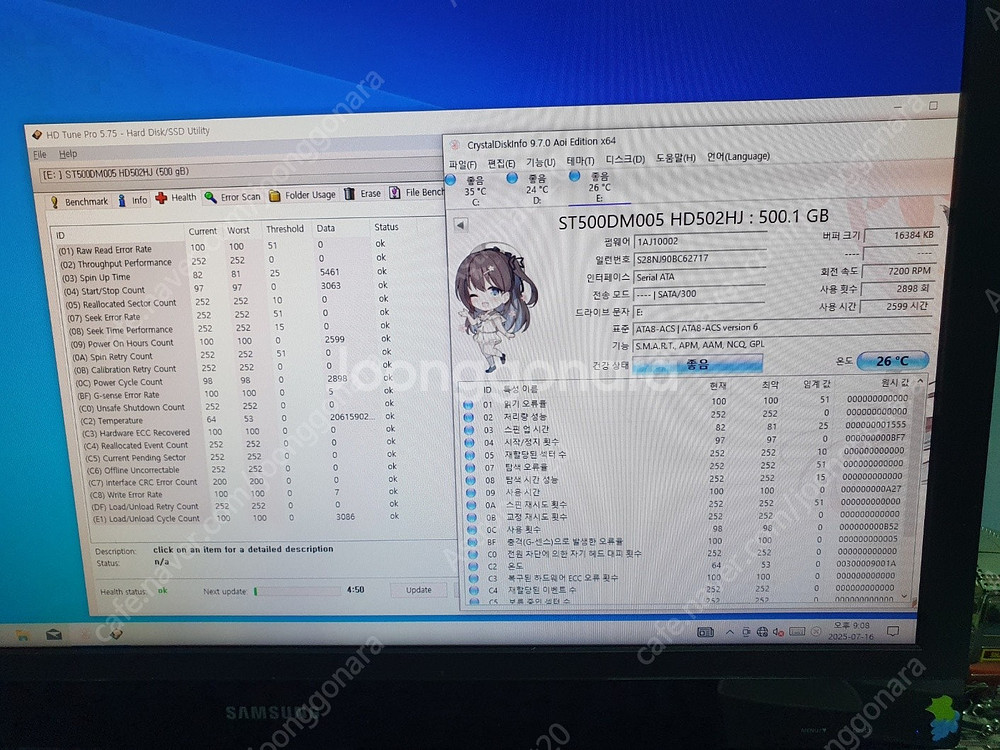Switch to HD Tune's Info tab

[133, 200]
